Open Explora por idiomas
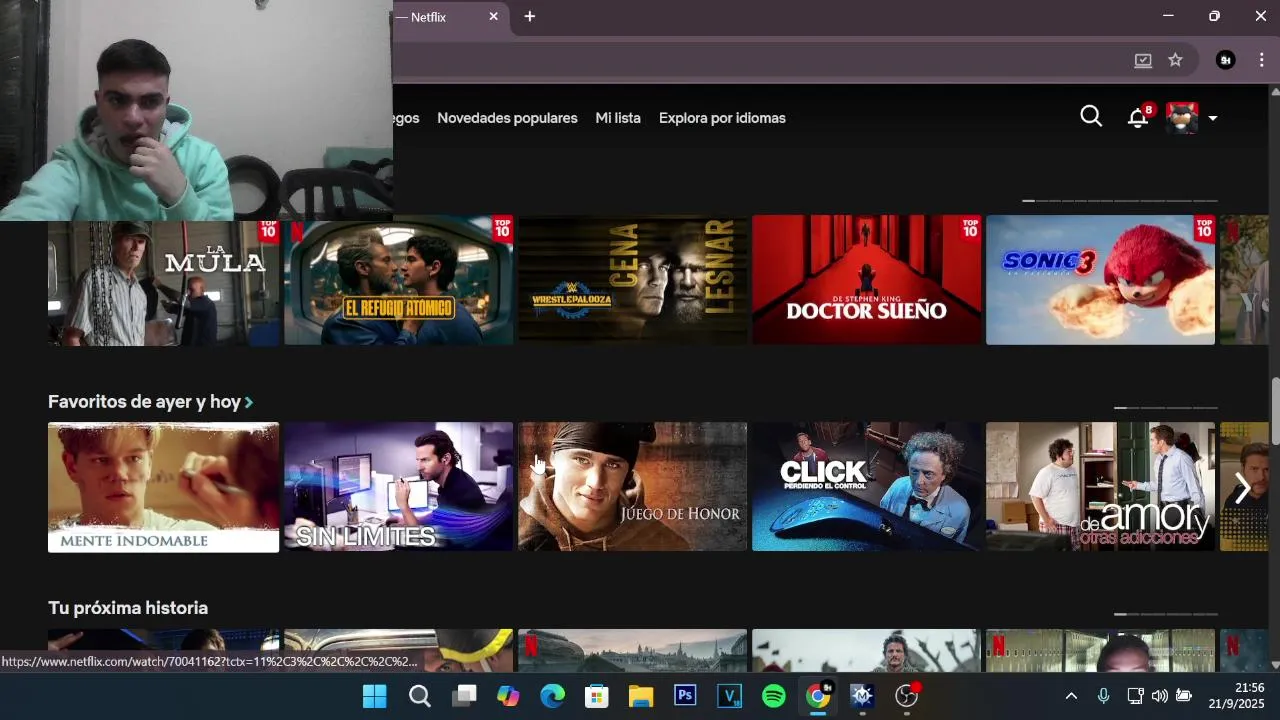This screenshot has width=1280, height=720. (x=722, y=118)
